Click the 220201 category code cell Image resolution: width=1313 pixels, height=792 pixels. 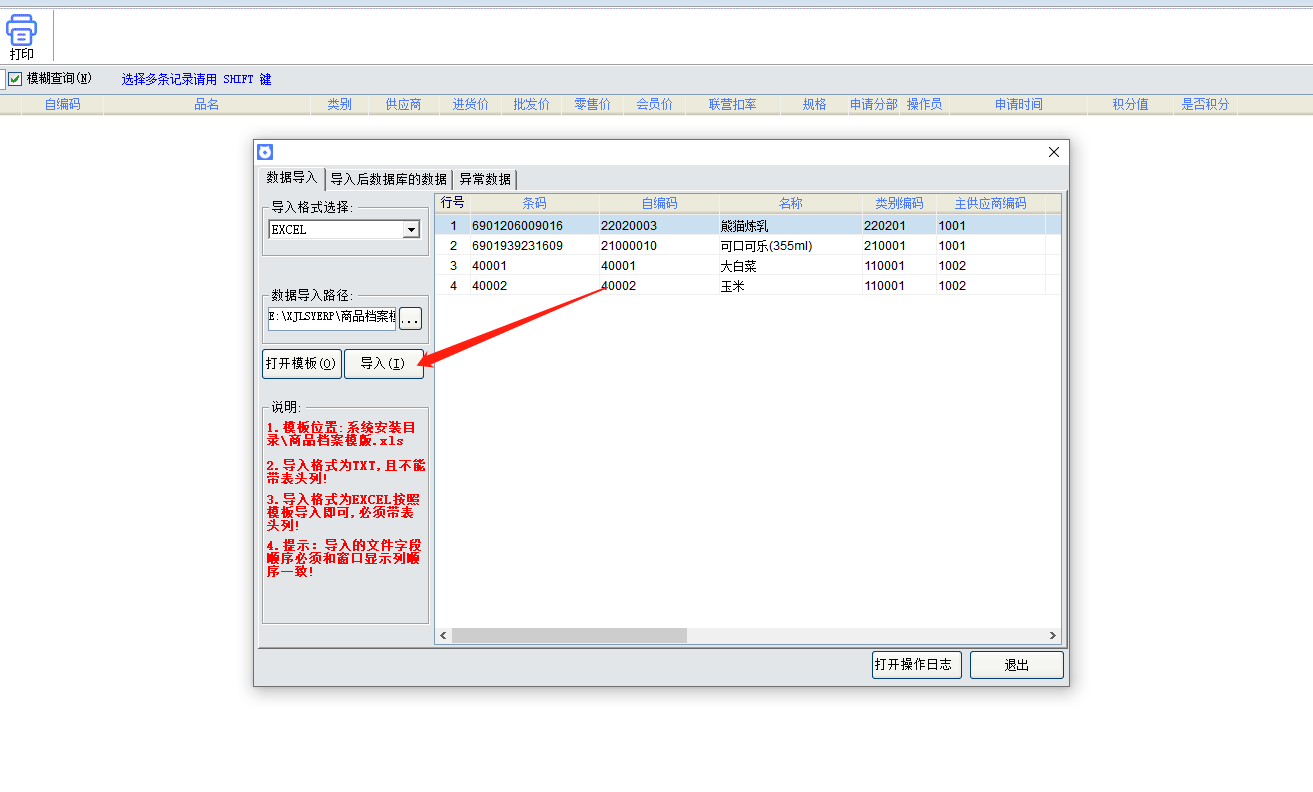[x=899, y=226]
